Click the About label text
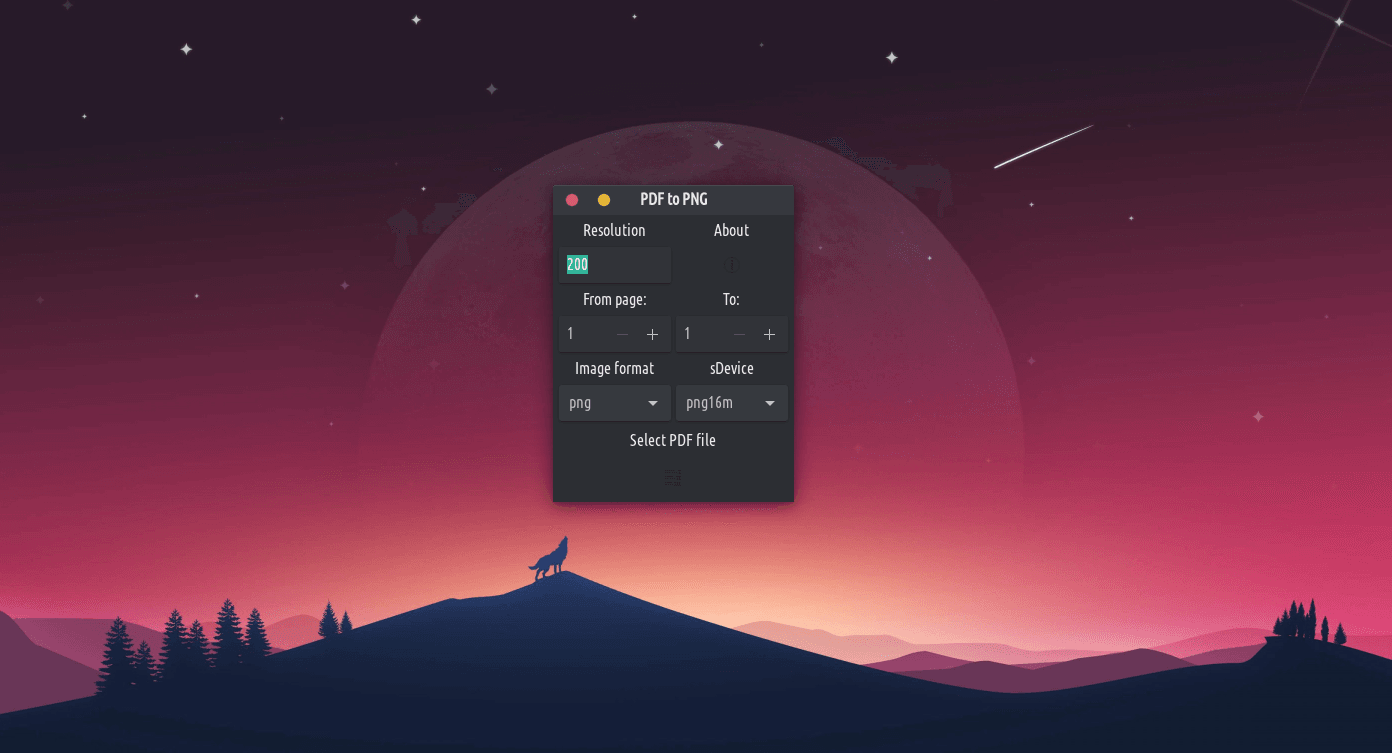The height and width of the screenshot is (753, 1392). (x=731, y=231)
